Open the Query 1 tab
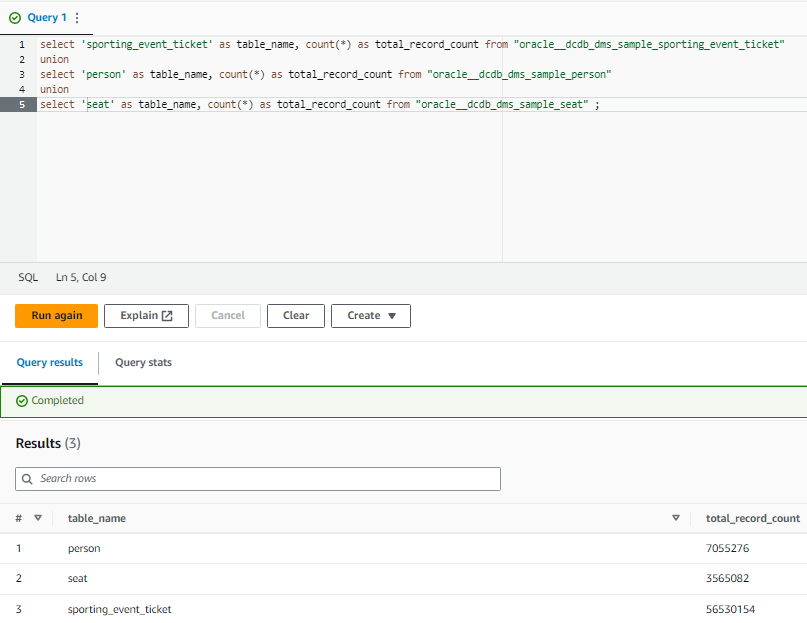 [x=46, y=18]
